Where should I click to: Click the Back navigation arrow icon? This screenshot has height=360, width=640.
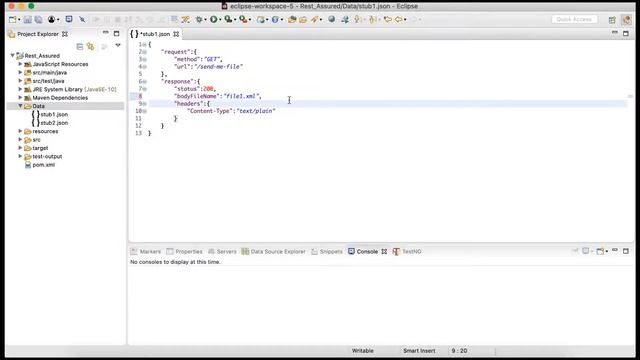tap(398, 19)
